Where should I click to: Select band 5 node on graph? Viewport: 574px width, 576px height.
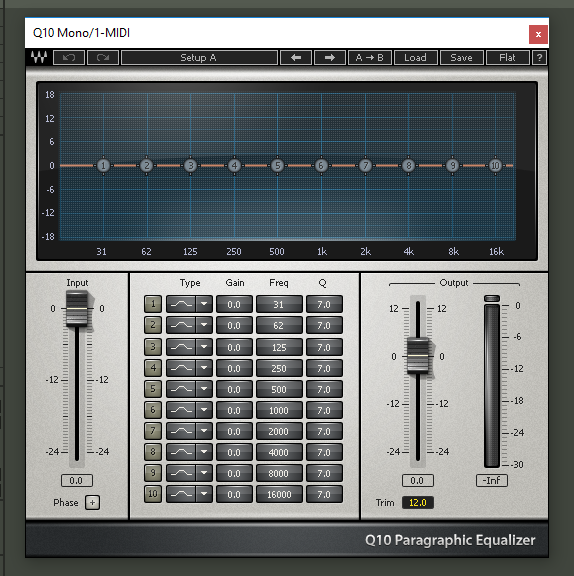(x=278, y=166)
